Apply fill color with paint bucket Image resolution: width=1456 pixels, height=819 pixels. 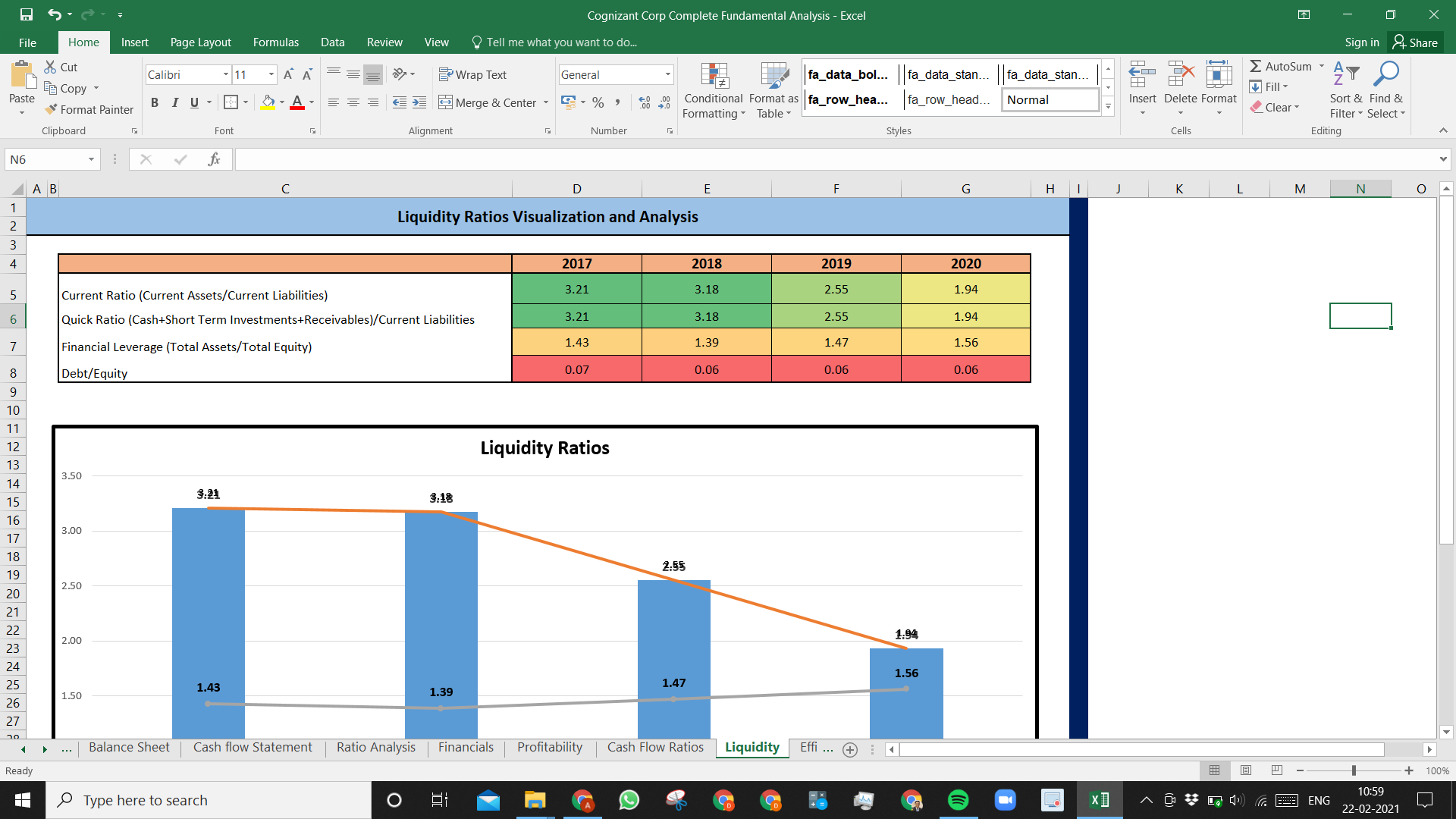[x=268, y=102]
